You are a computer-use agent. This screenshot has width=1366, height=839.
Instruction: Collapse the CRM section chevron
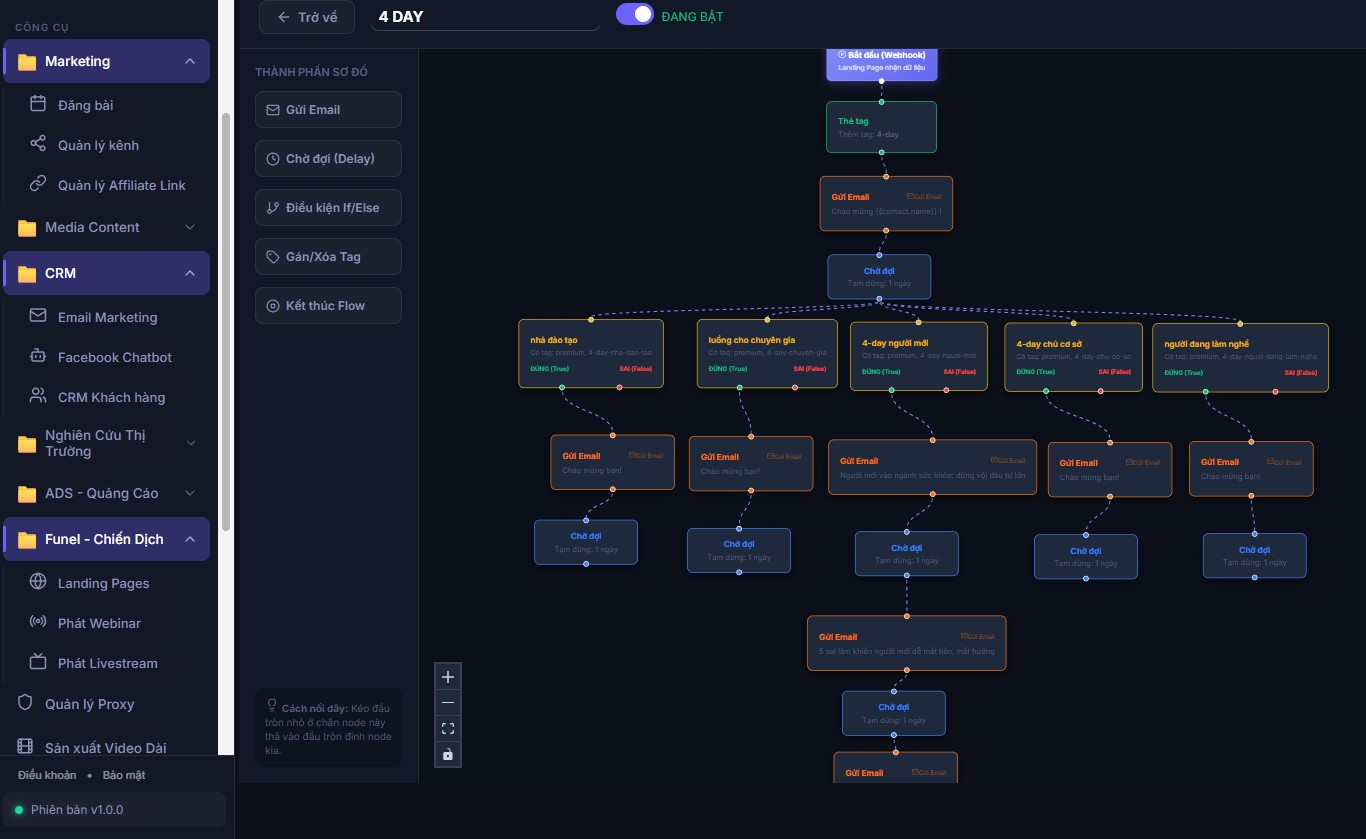click(190, 274)
